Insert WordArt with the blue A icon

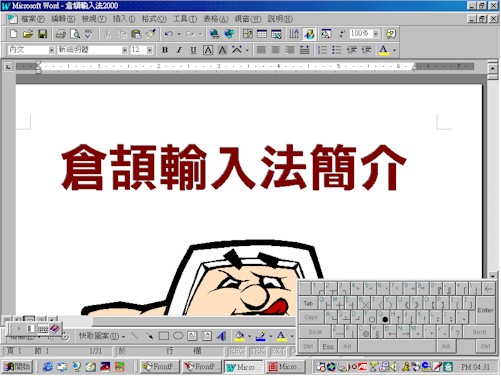[221, 336]
